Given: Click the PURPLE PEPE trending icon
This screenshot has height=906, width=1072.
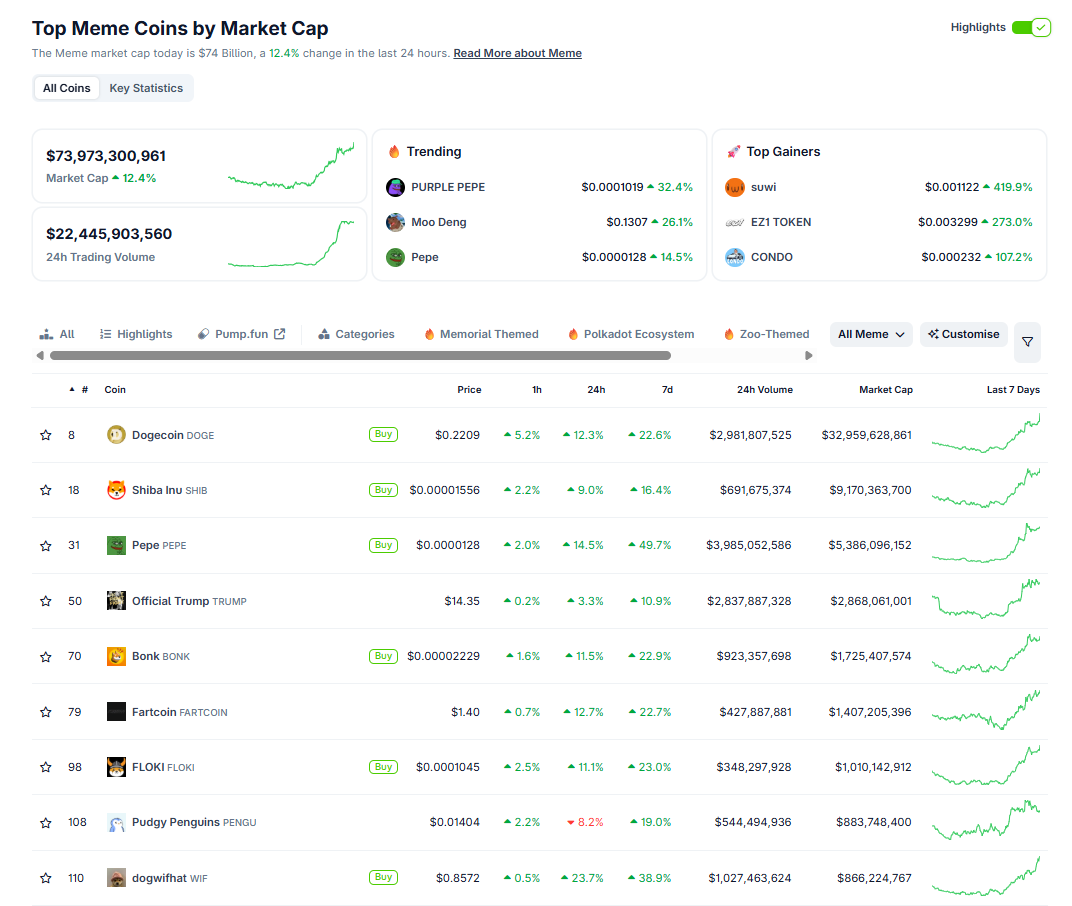Looking at the screenshot, I should [395, 187].
